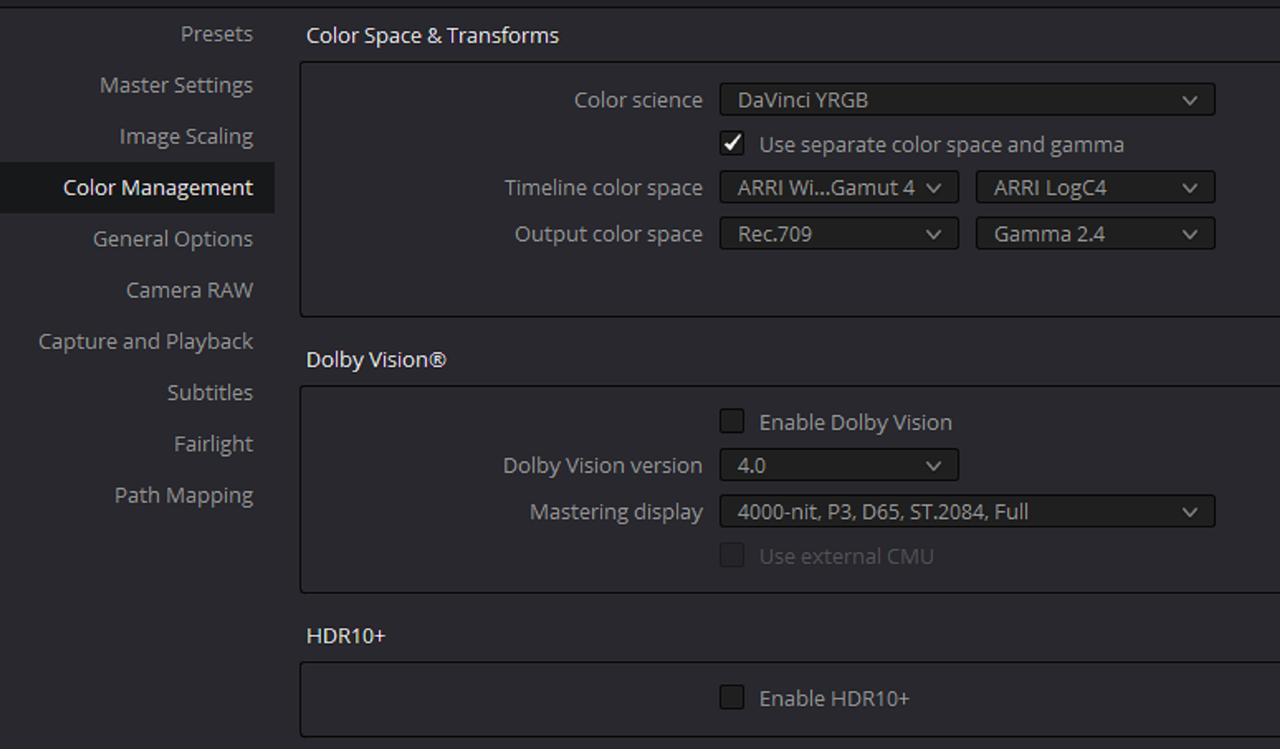
Task: Go to Master Settings page
Action: [x=176, y=85]
